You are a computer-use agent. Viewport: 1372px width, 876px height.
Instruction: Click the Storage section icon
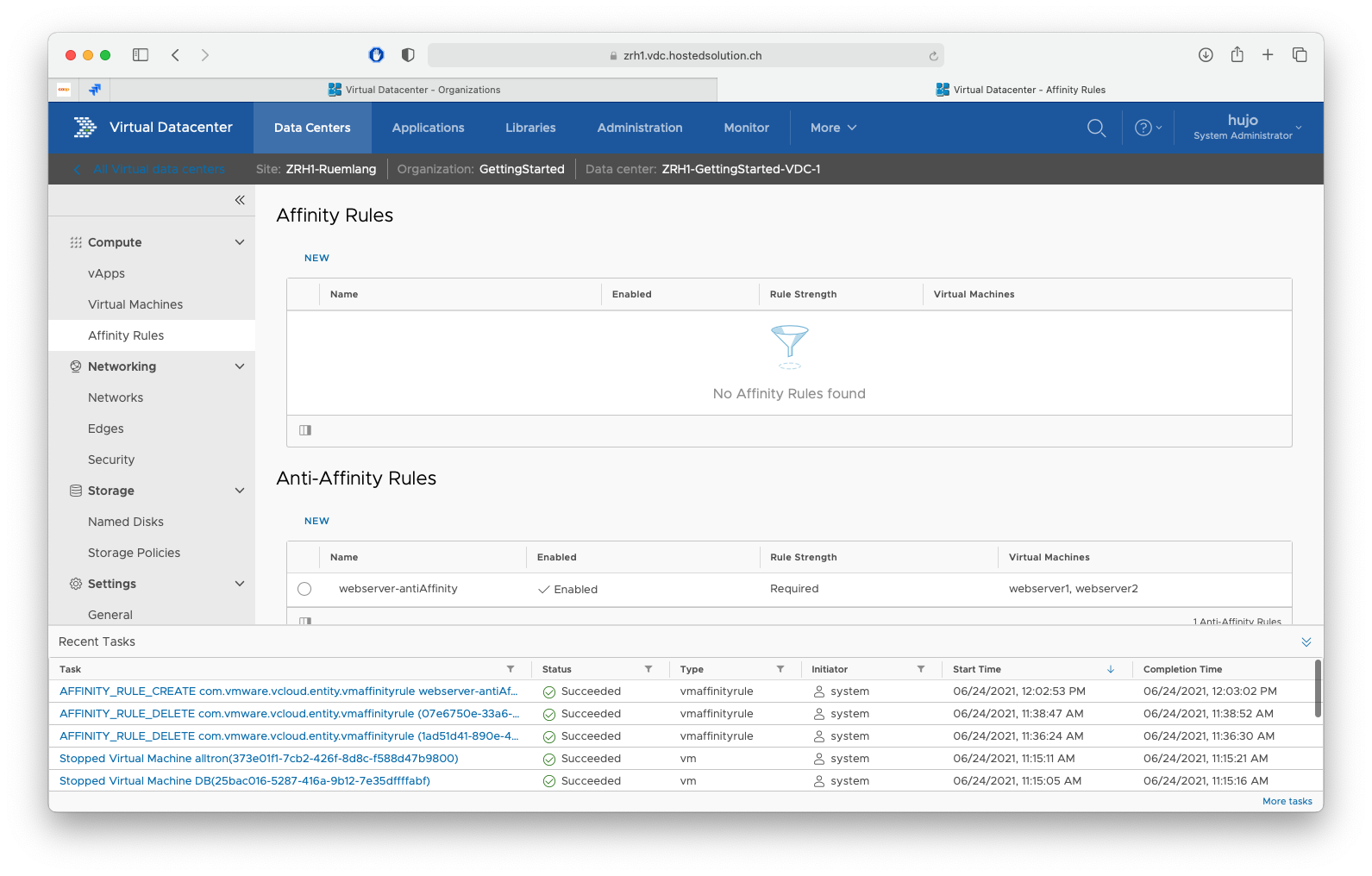(76, 491)
